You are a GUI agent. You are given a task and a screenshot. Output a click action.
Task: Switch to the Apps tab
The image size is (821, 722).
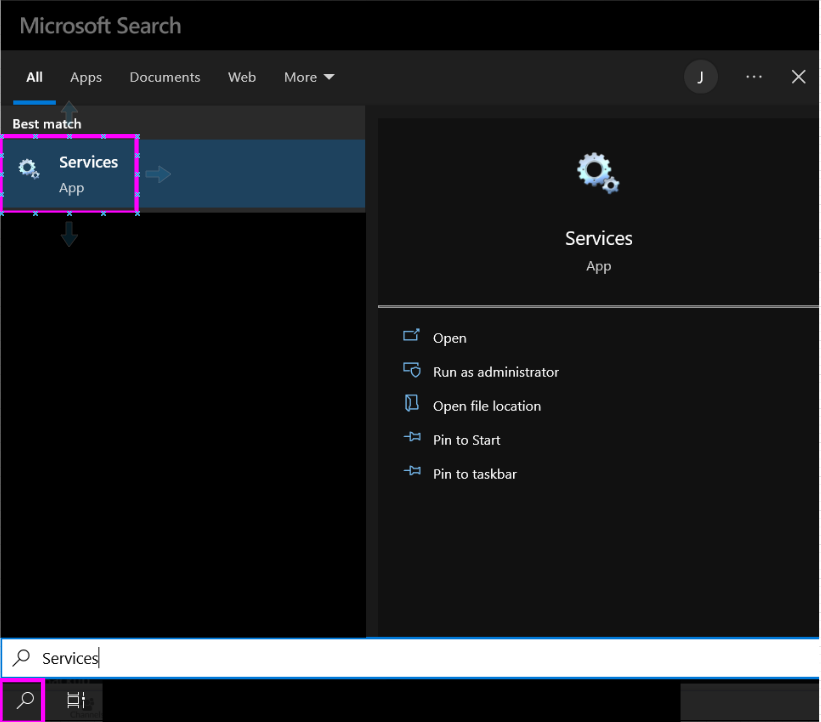86,77
